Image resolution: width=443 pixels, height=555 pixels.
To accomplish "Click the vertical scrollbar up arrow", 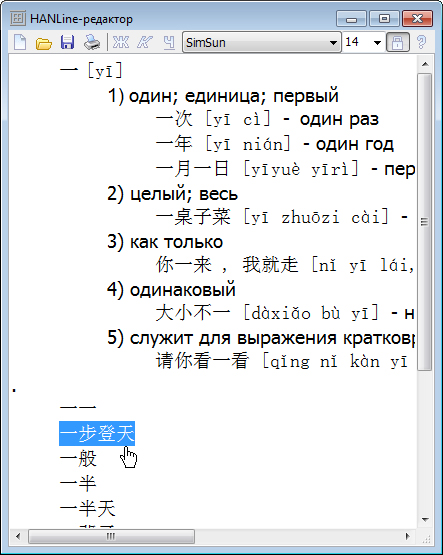I will [425, 64].
